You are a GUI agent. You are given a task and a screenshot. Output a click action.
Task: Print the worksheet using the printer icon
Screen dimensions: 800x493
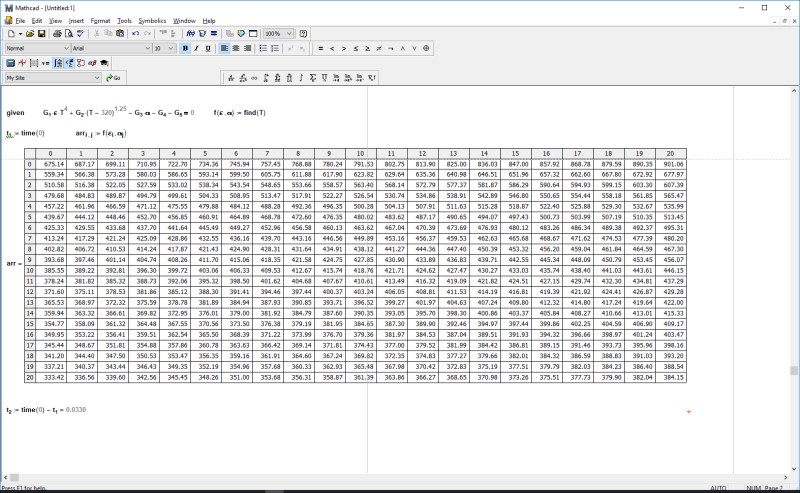pyautogui.click(x=57, y=34)
